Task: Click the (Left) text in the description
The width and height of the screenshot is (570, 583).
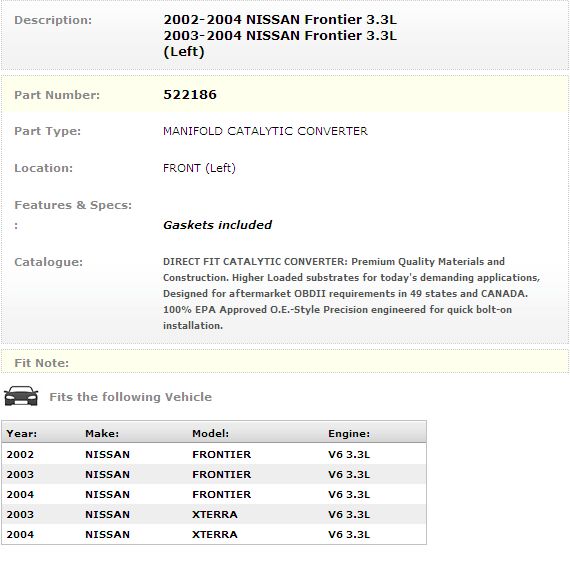Action: pos(184,52)
